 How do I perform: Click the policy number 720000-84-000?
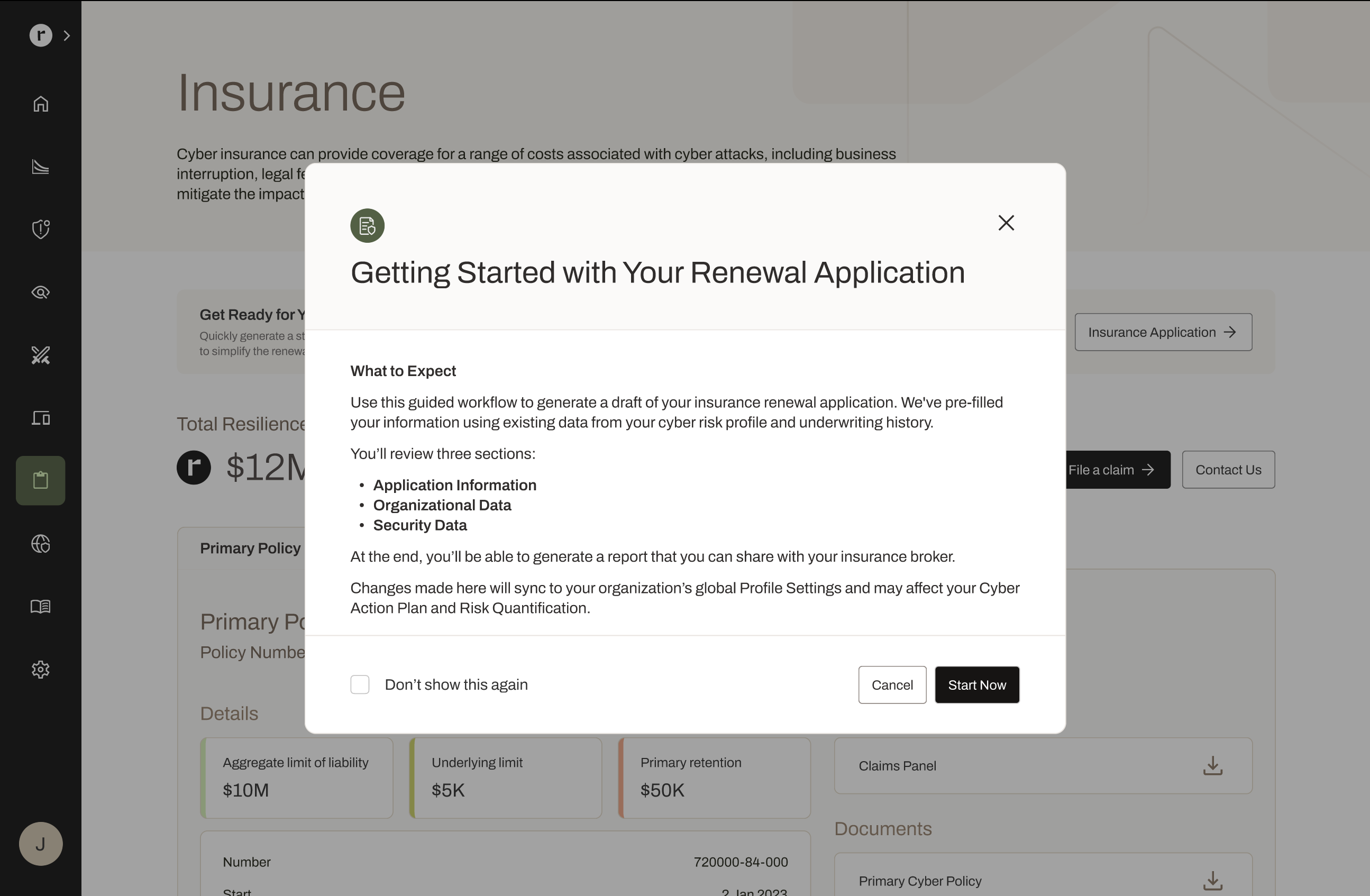tap(740, 862)
